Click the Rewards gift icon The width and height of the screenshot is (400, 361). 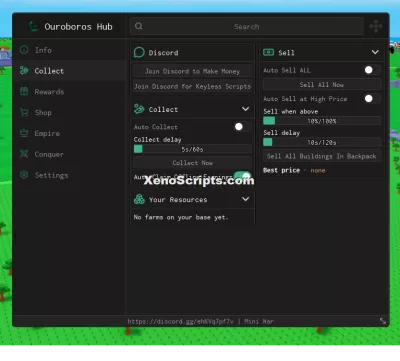point(24,91)
